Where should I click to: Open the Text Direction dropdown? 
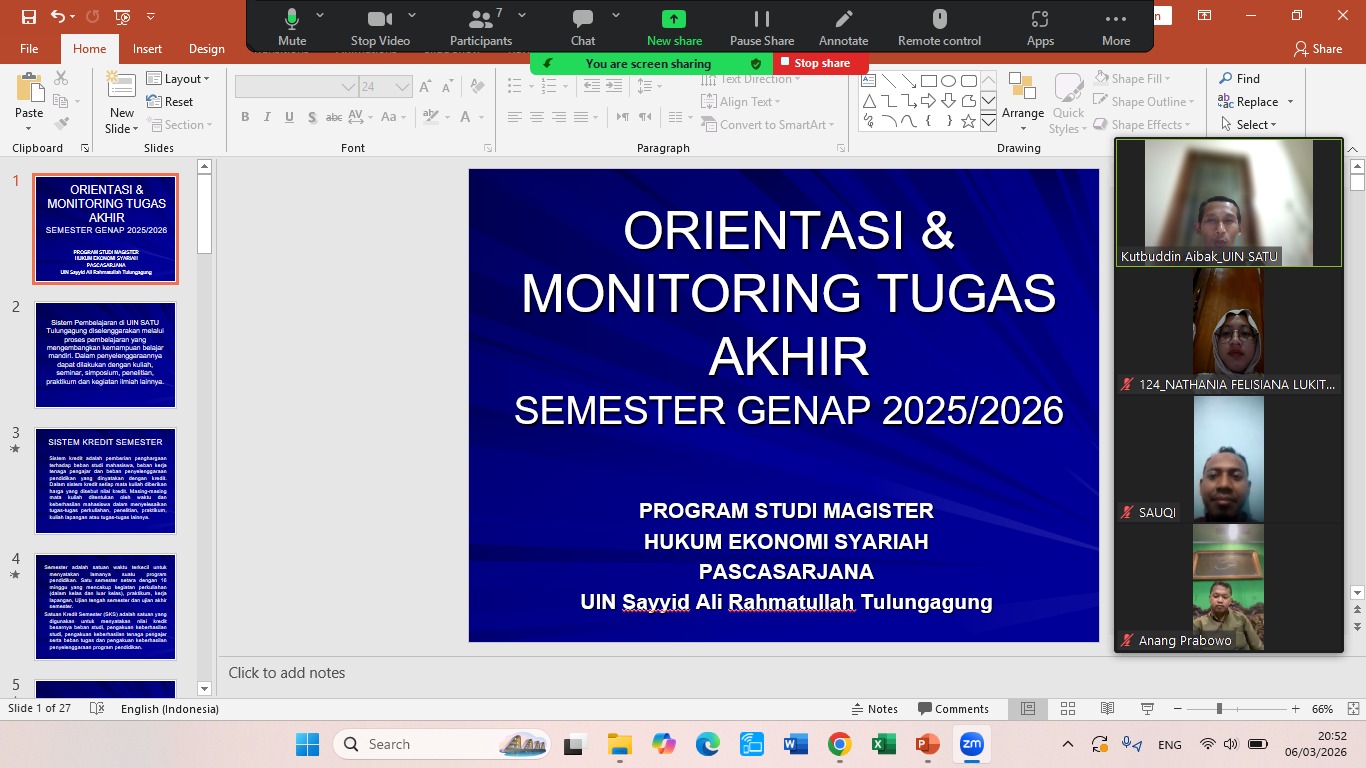pos(750,79)
